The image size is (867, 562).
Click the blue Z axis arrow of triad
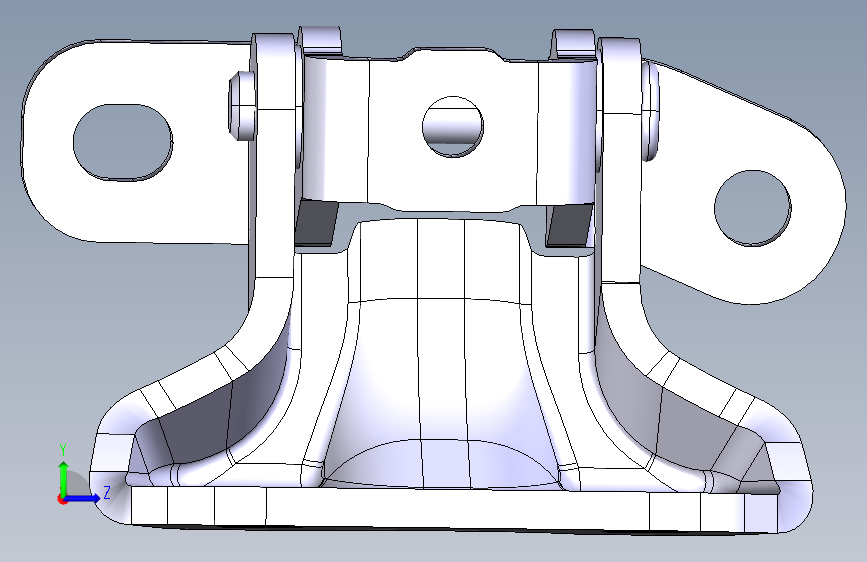point(83,498)
